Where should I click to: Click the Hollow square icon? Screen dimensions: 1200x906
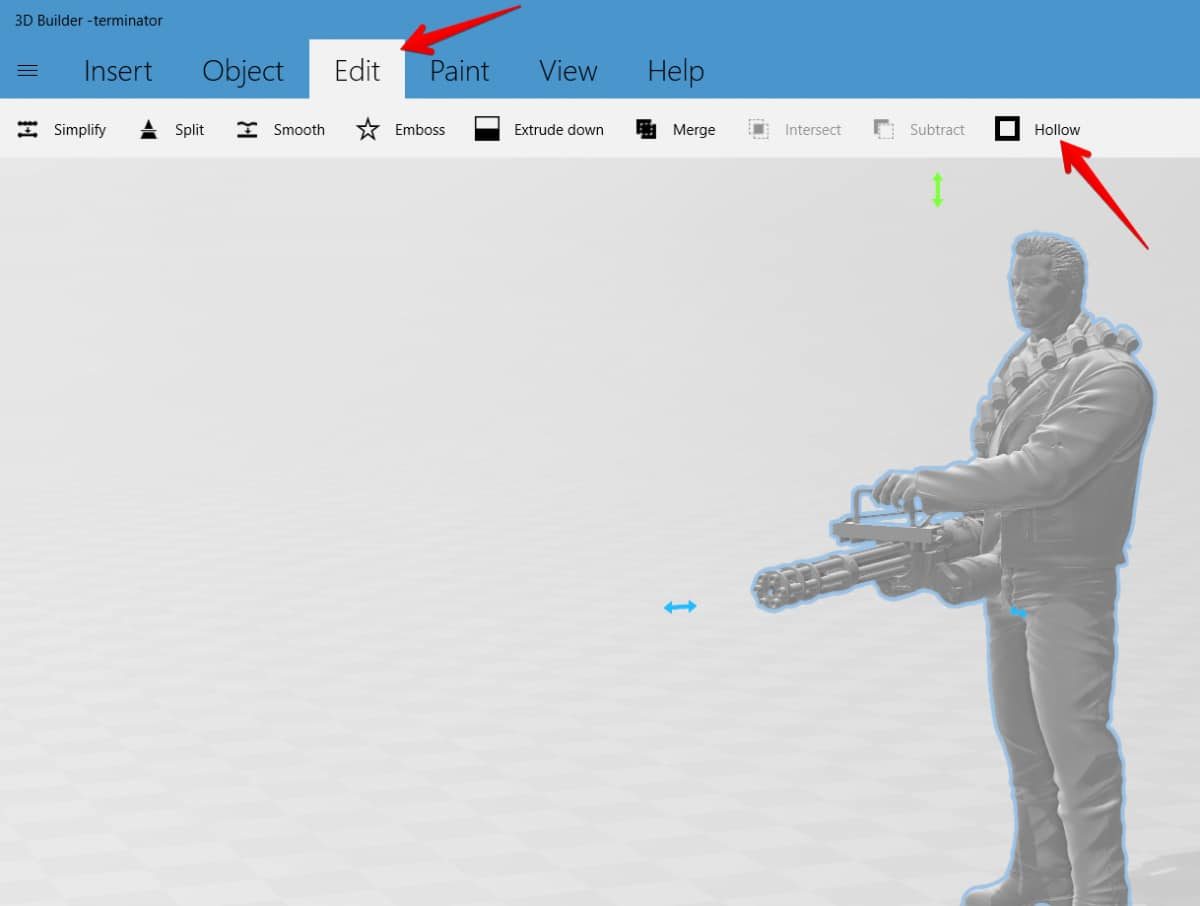coord(1007,129)
